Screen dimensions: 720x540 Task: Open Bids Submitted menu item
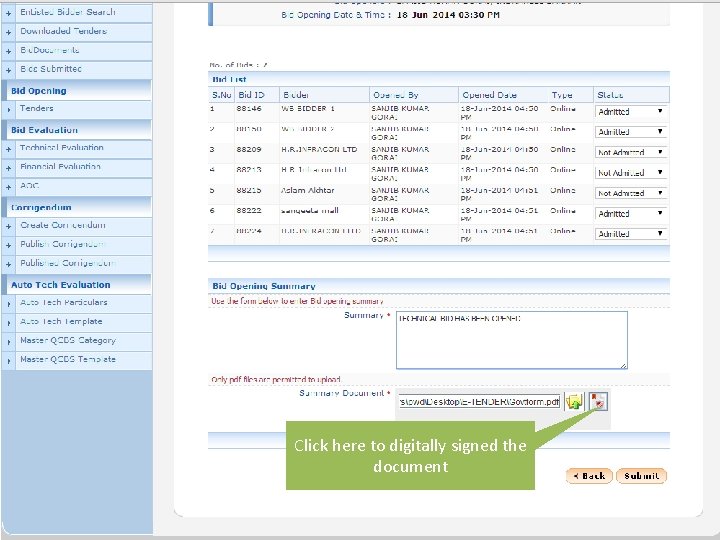pos(51,69)
